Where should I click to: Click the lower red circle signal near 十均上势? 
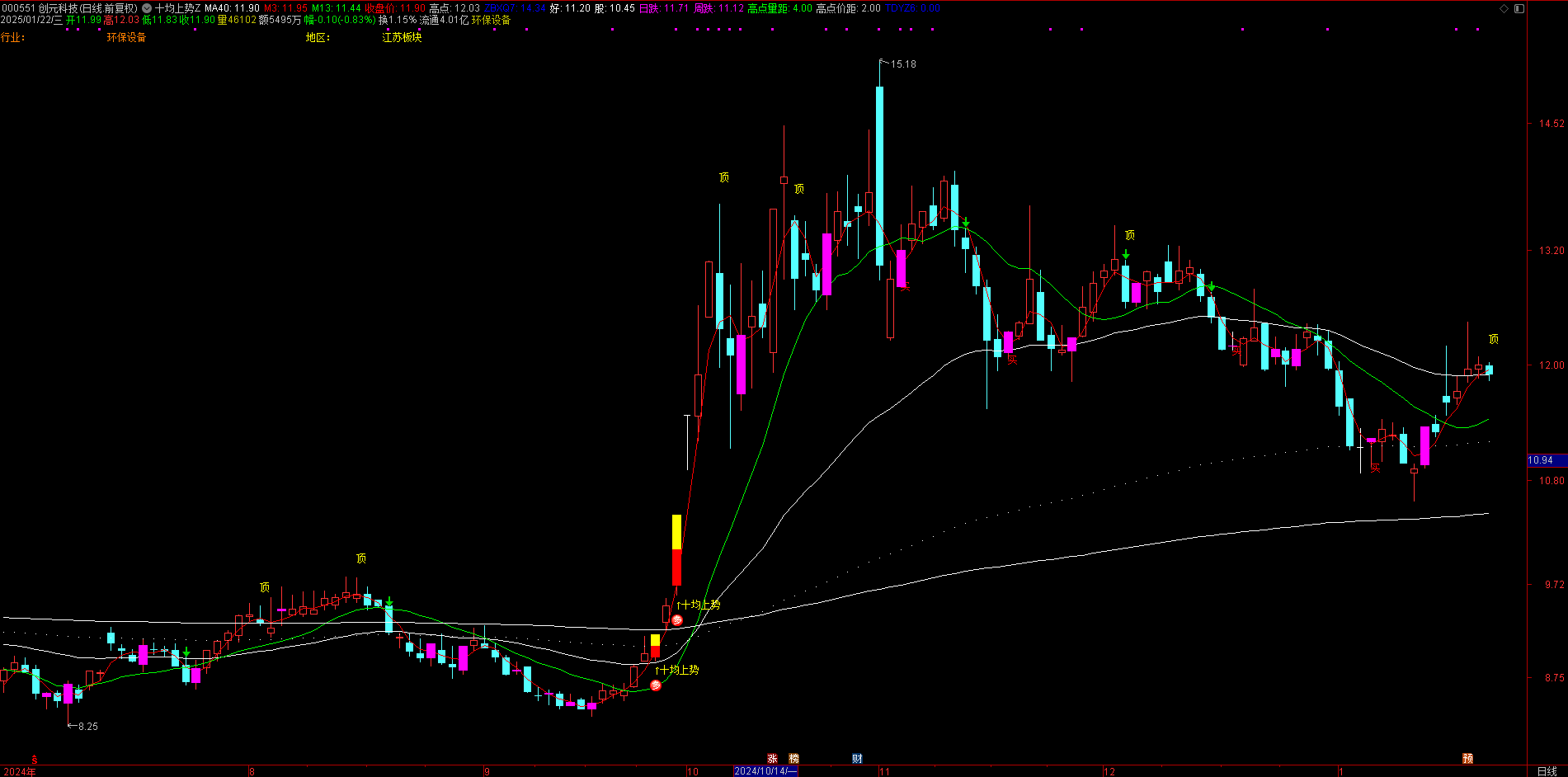coord(656,685)
